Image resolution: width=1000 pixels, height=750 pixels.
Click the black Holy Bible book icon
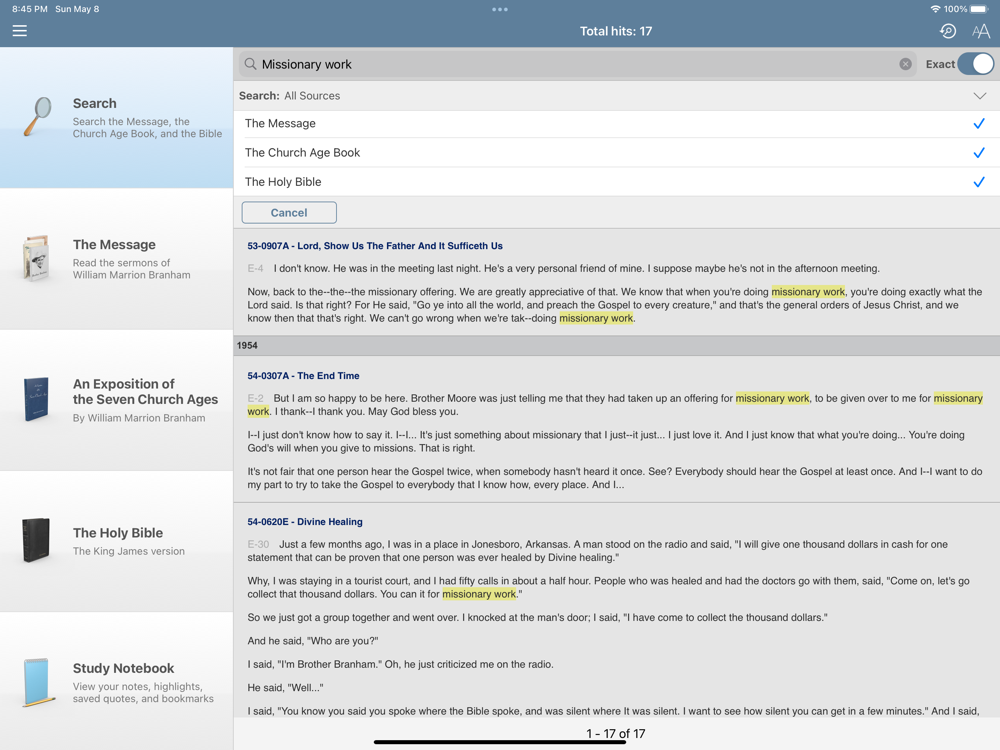pos(36,540)
